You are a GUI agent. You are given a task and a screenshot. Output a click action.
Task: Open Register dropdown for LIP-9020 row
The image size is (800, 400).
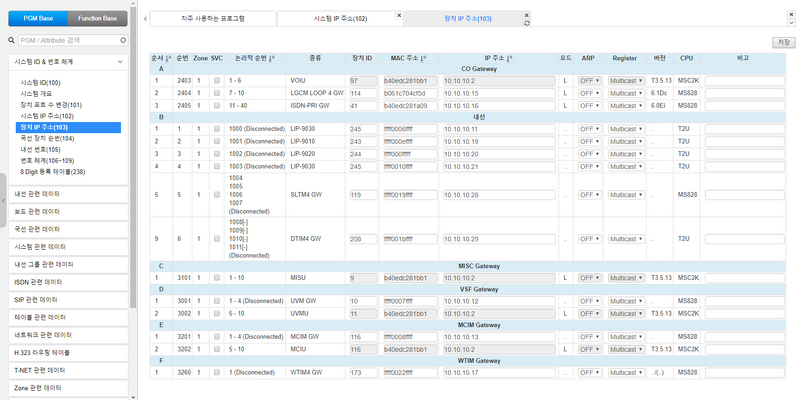click(627, 154)
